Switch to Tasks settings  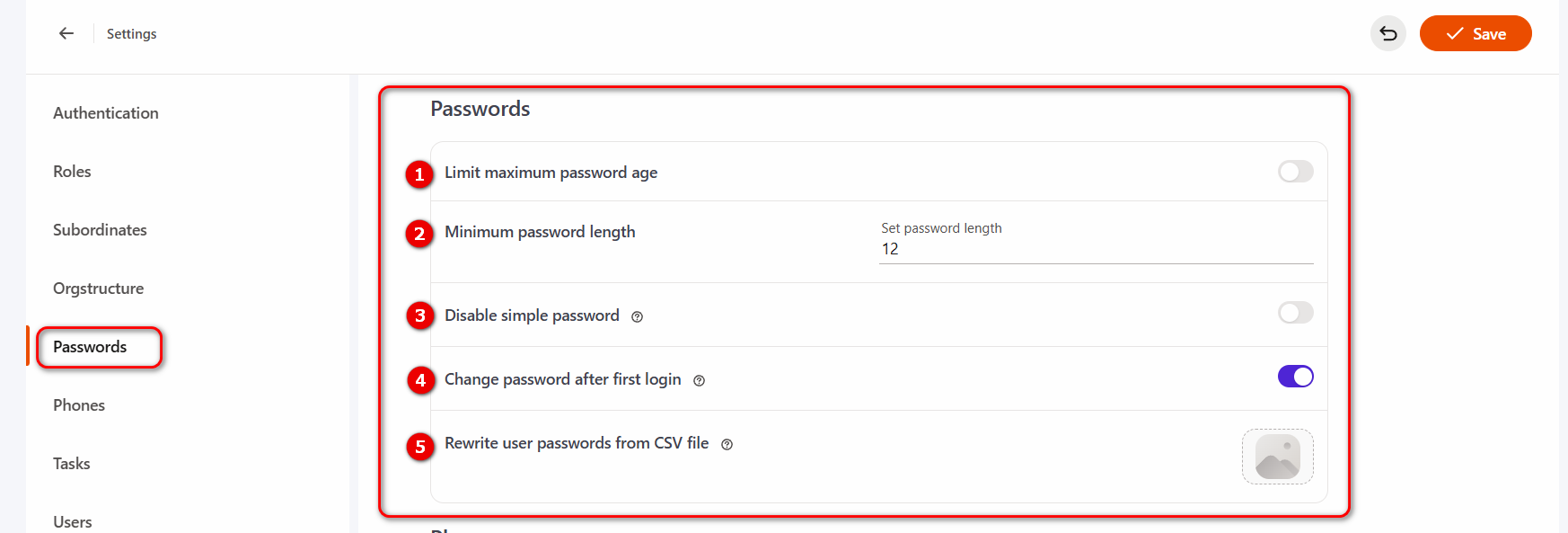tap(71, 464)
